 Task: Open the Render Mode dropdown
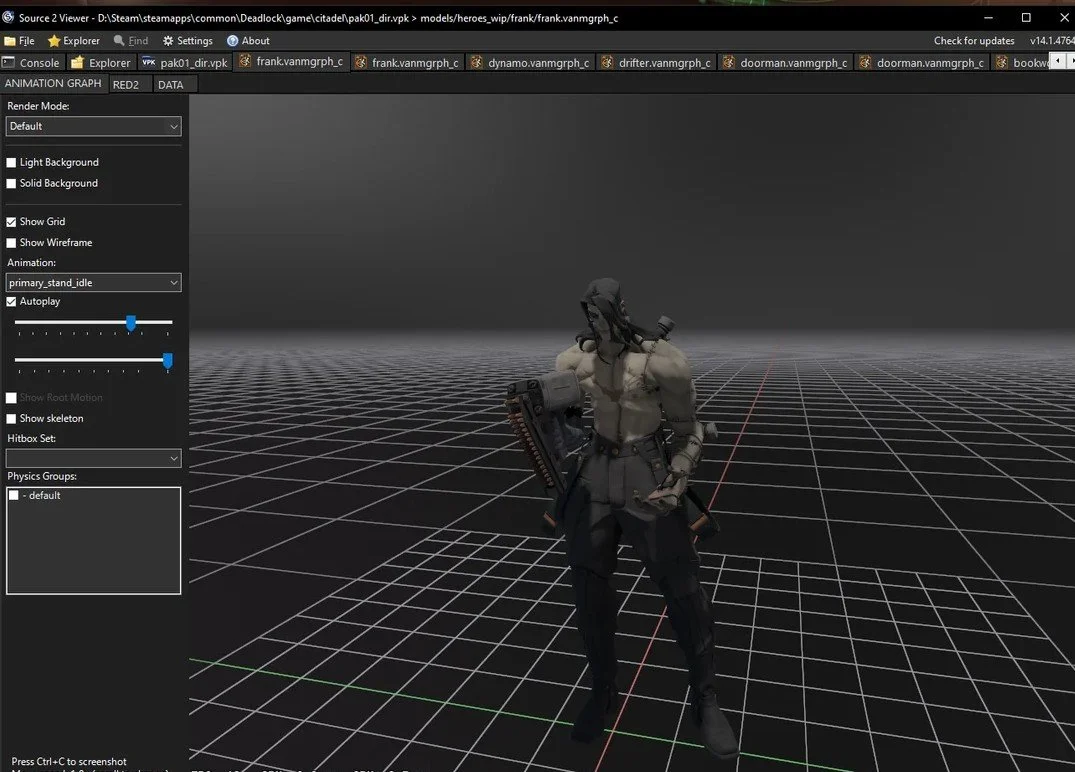coord(93,126)
